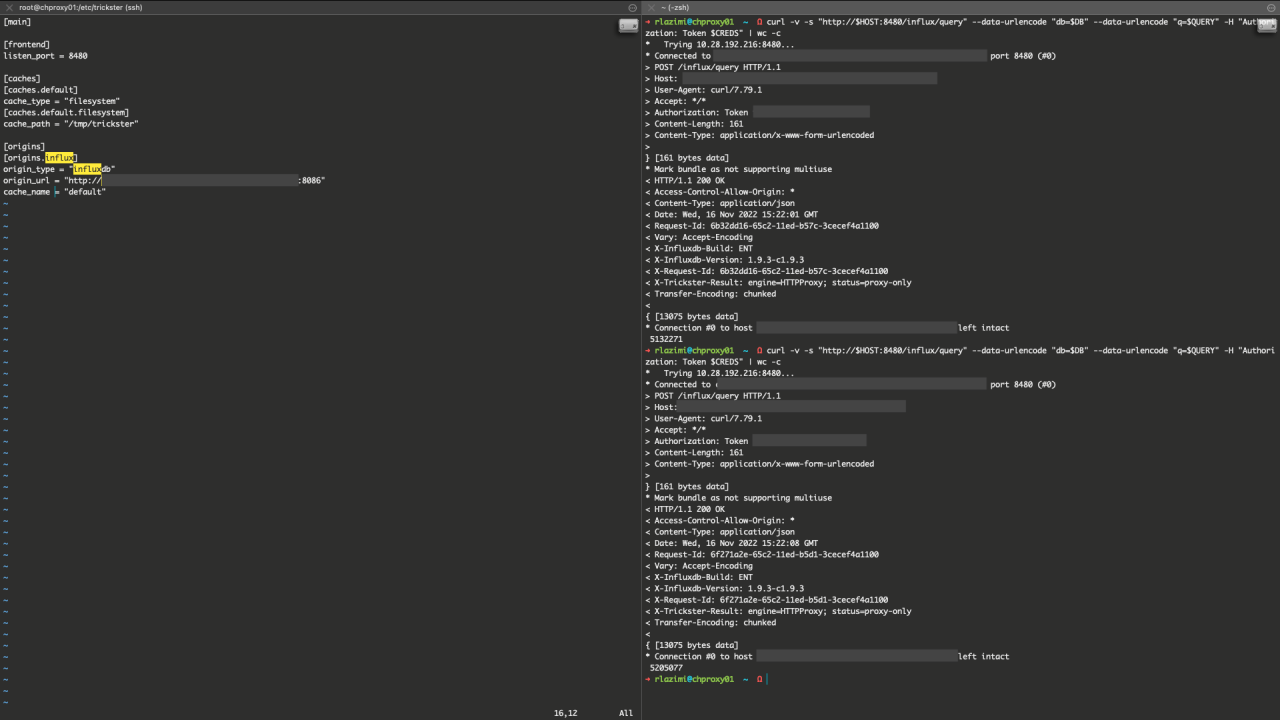
Task: Click the [frontend] section line
Action: click(x=27, y=45)
